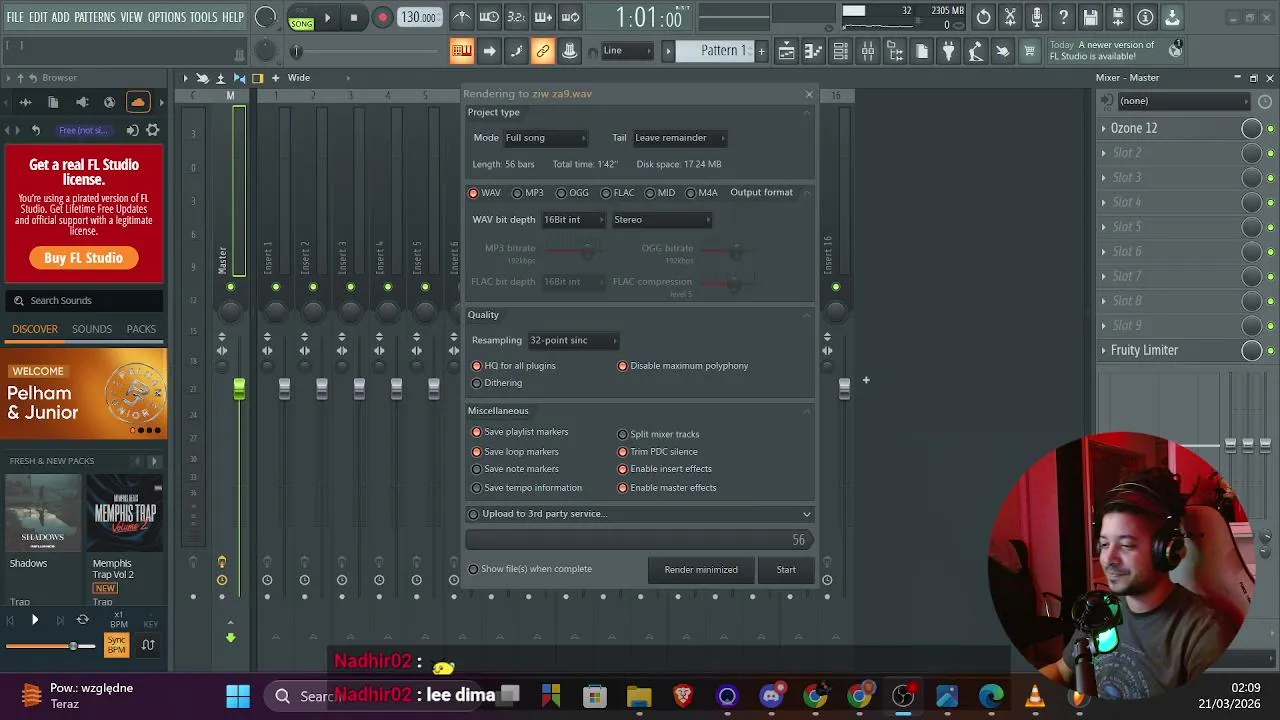Click the red record button
The height and width of the screenshot is (720, 1280).
point(382,17)
